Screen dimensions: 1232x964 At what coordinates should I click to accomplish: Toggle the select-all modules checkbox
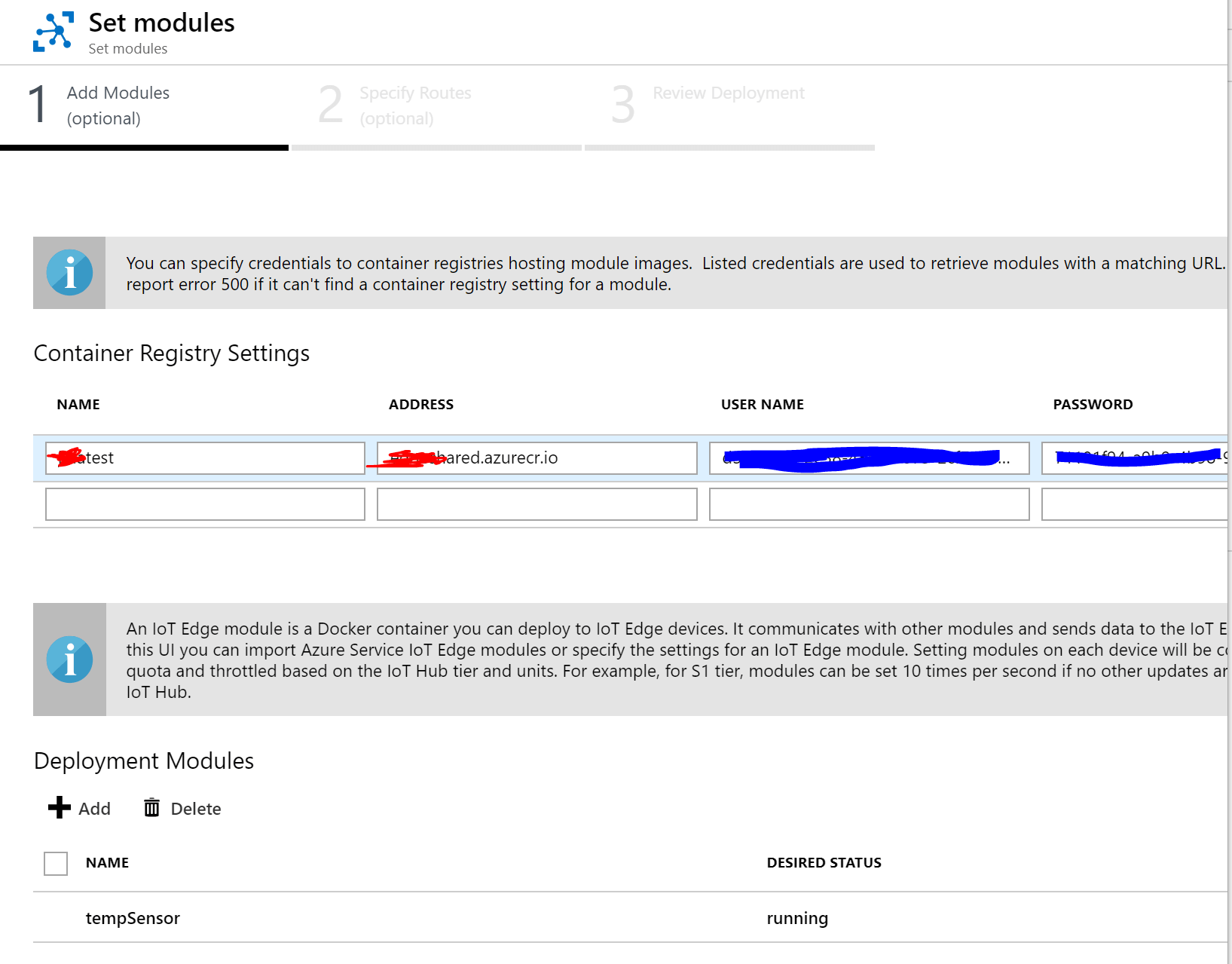(56, 863)
